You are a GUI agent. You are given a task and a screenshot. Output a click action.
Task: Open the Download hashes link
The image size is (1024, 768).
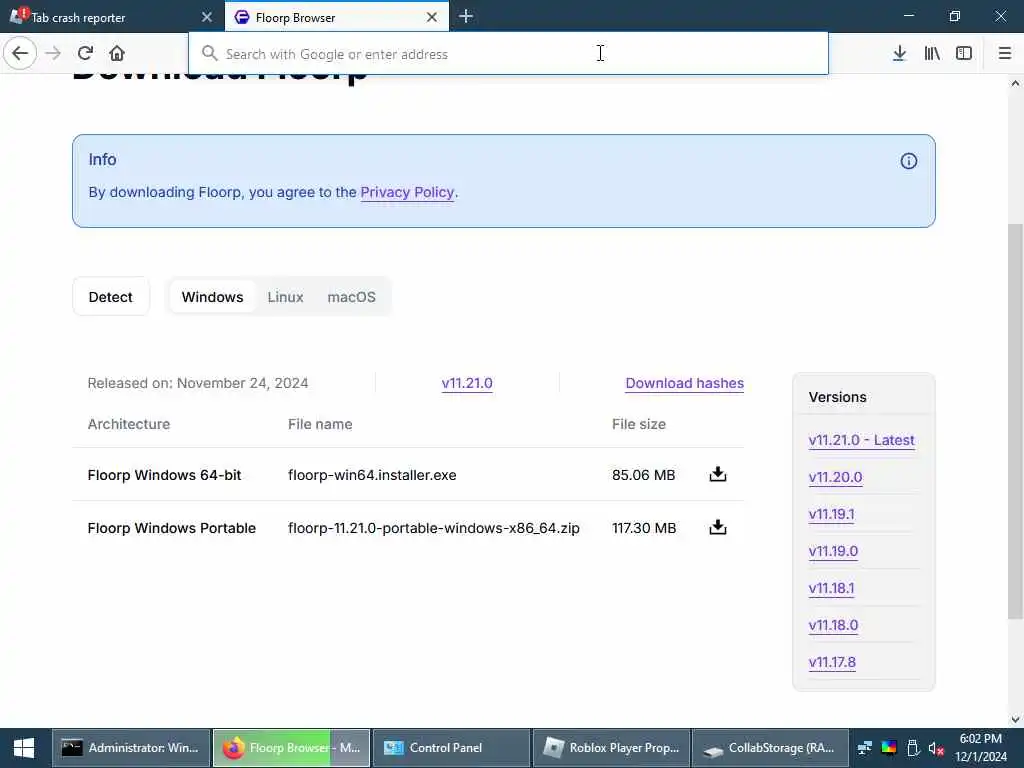684,383
